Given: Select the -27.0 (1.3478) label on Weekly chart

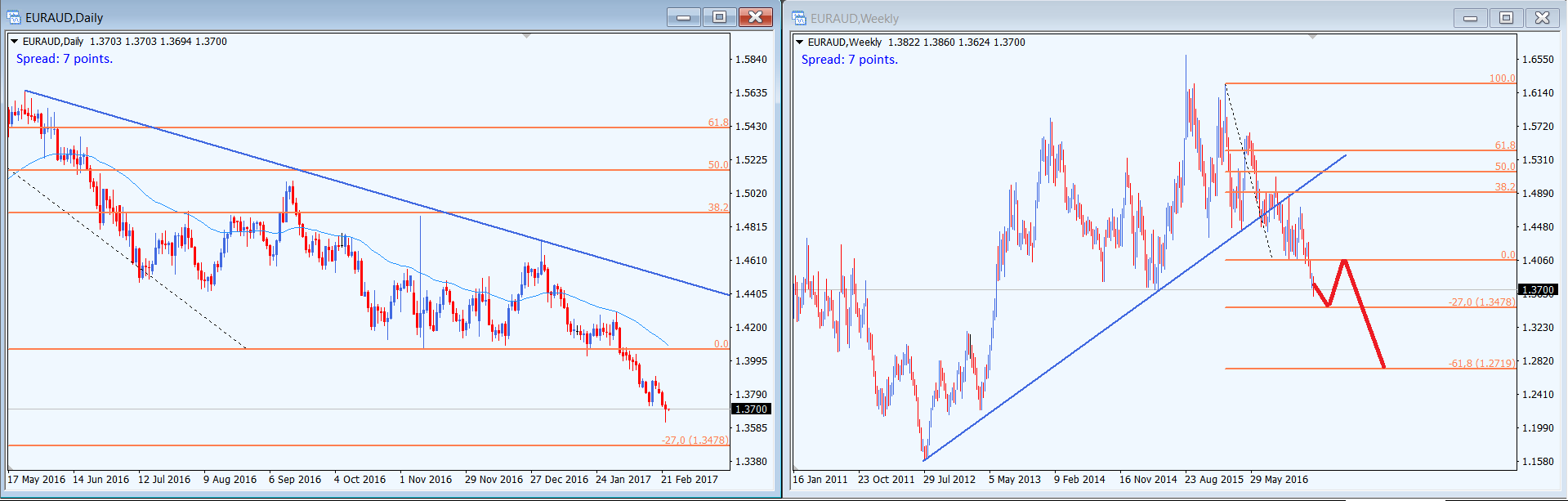Looking at the screenshot, I should coord(1482,302).
